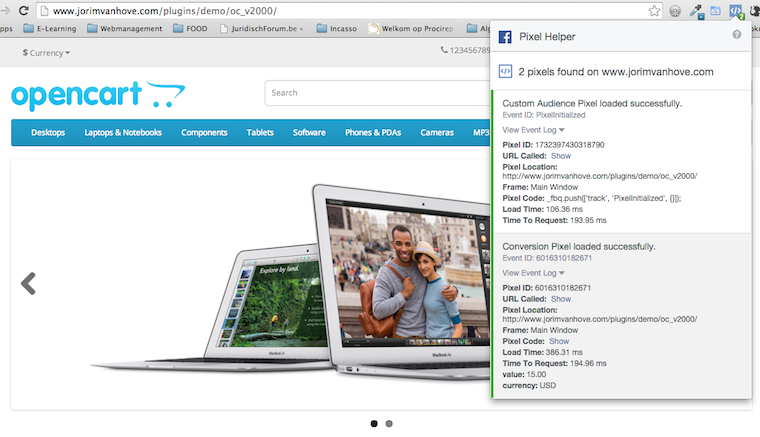
Task: Open the help question mark in Pixel Helper
Action: (737, 34)
